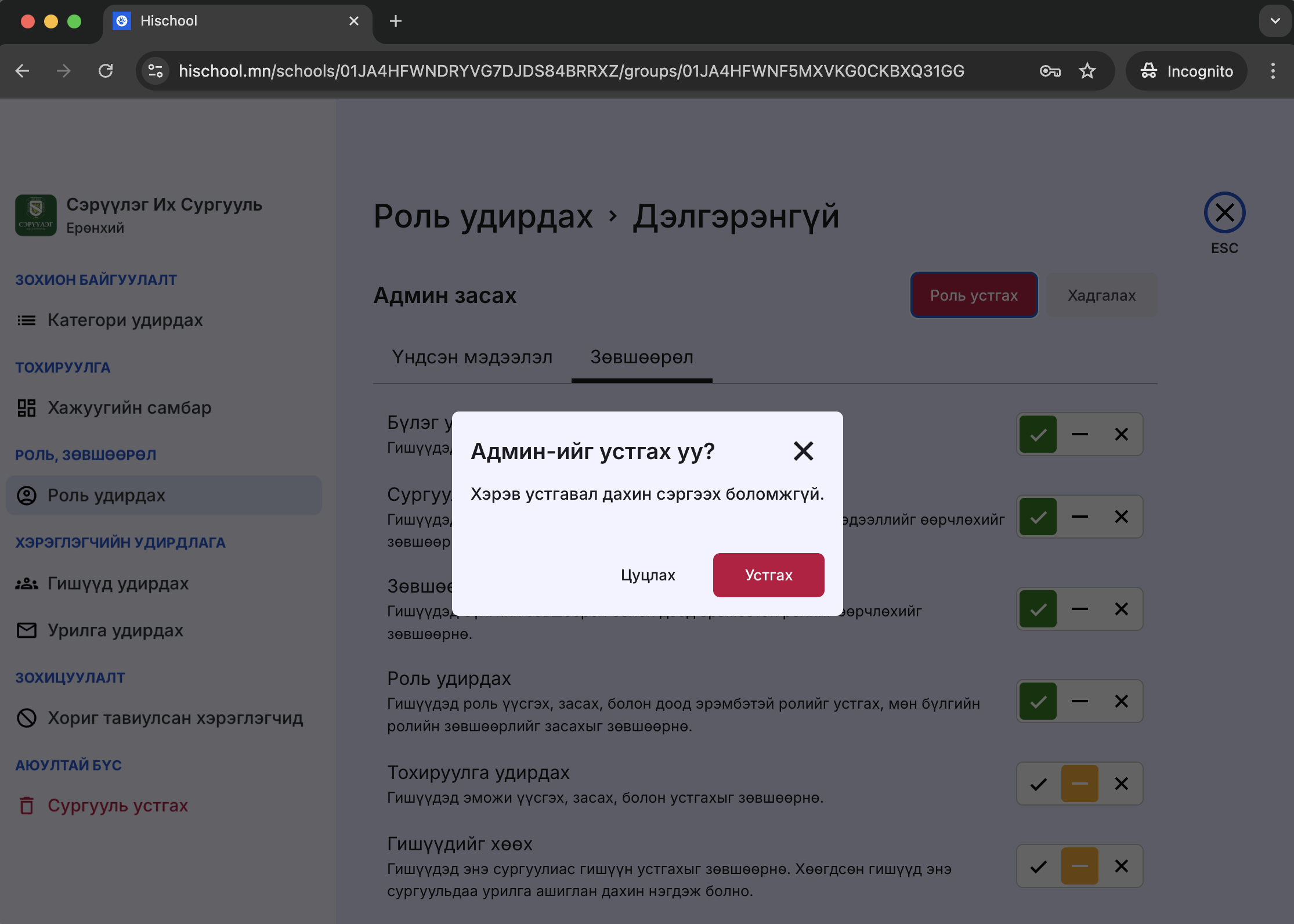
Task: Click the circular ESC close icon
Action: click(1224, 213)
